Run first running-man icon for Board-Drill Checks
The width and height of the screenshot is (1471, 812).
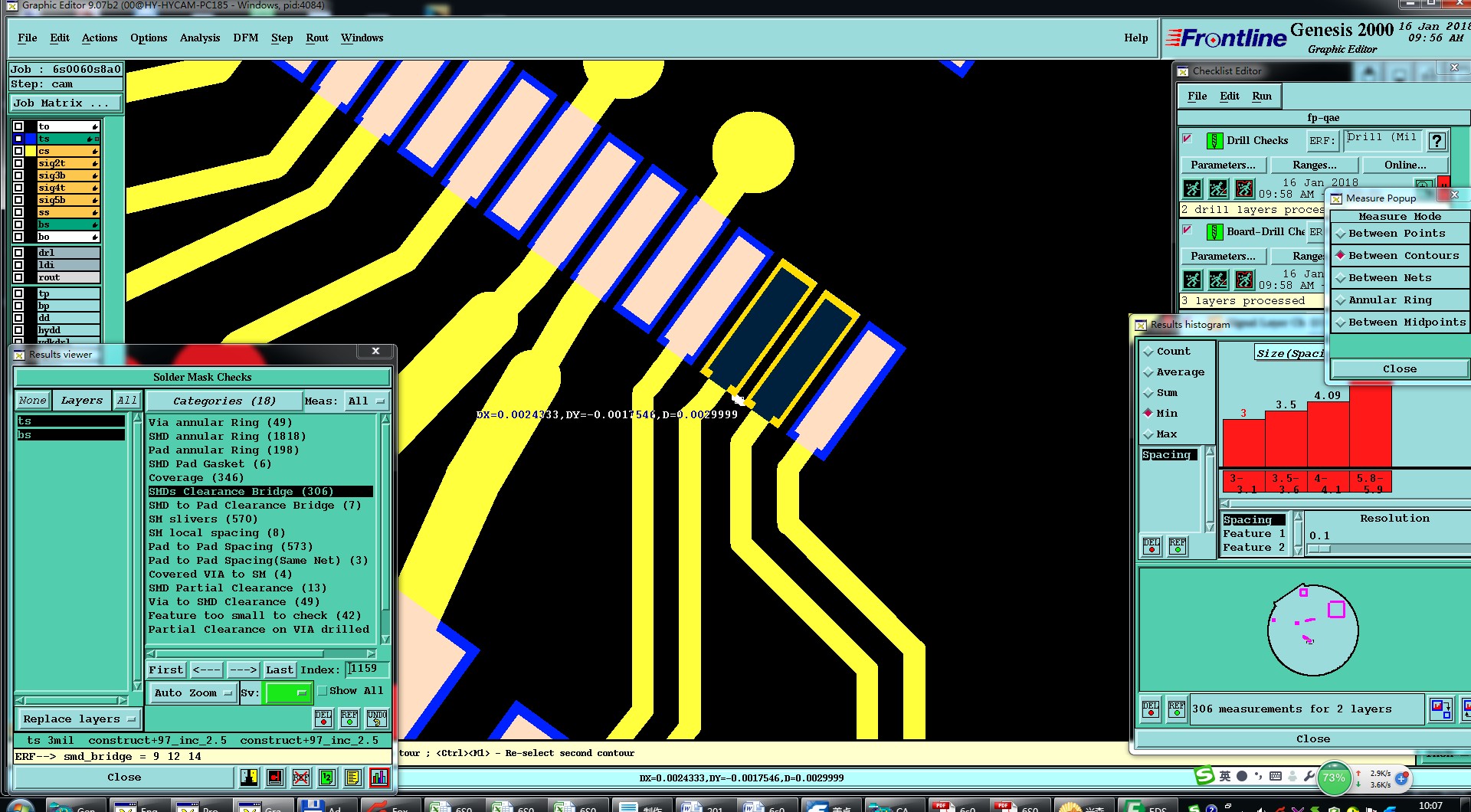[1193, 280]
